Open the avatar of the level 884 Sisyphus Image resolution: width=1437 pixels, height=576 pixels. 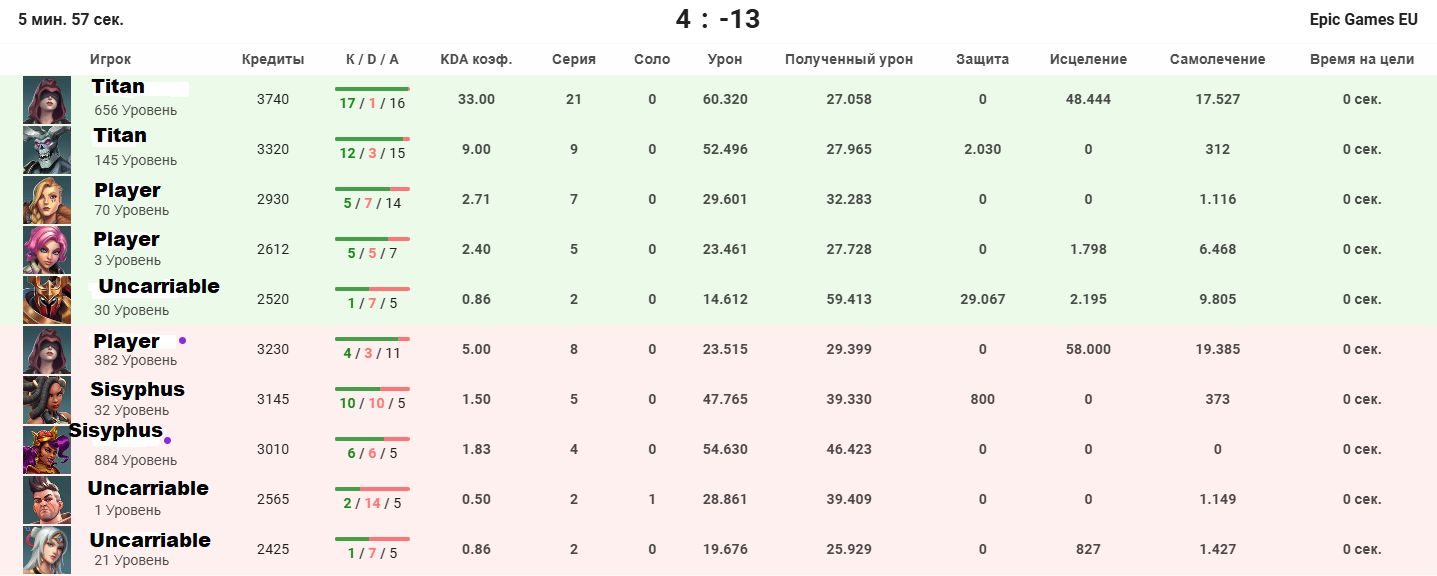pos(47,450)
